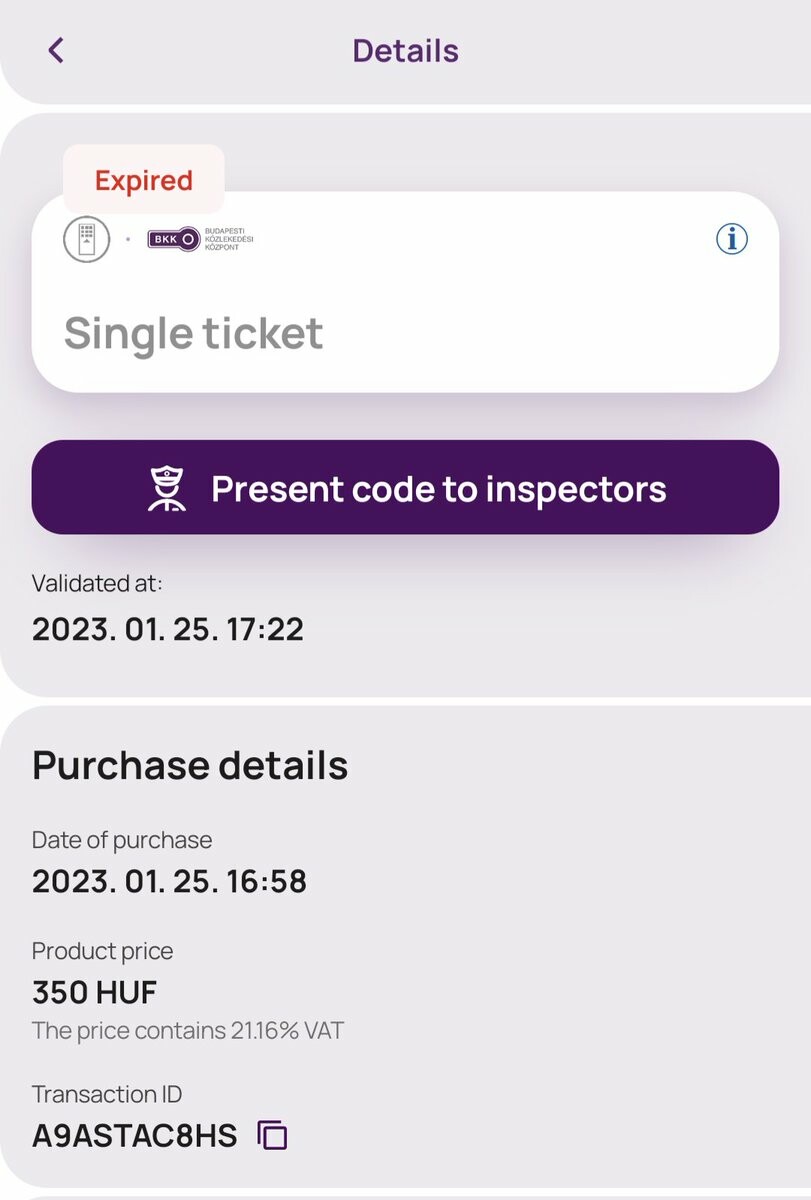Tap the 350 HUF price value
The width and height of the screenshot is (811, 1200).
coord(94,992)
